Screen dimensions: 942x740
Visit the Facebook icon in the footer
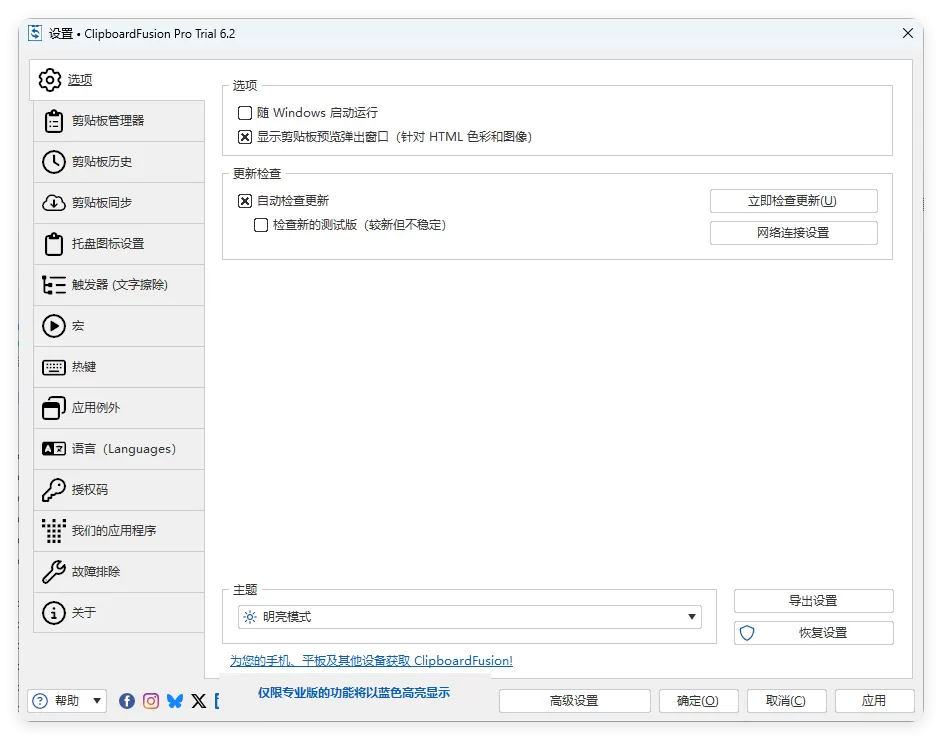(x=126, y=700)
